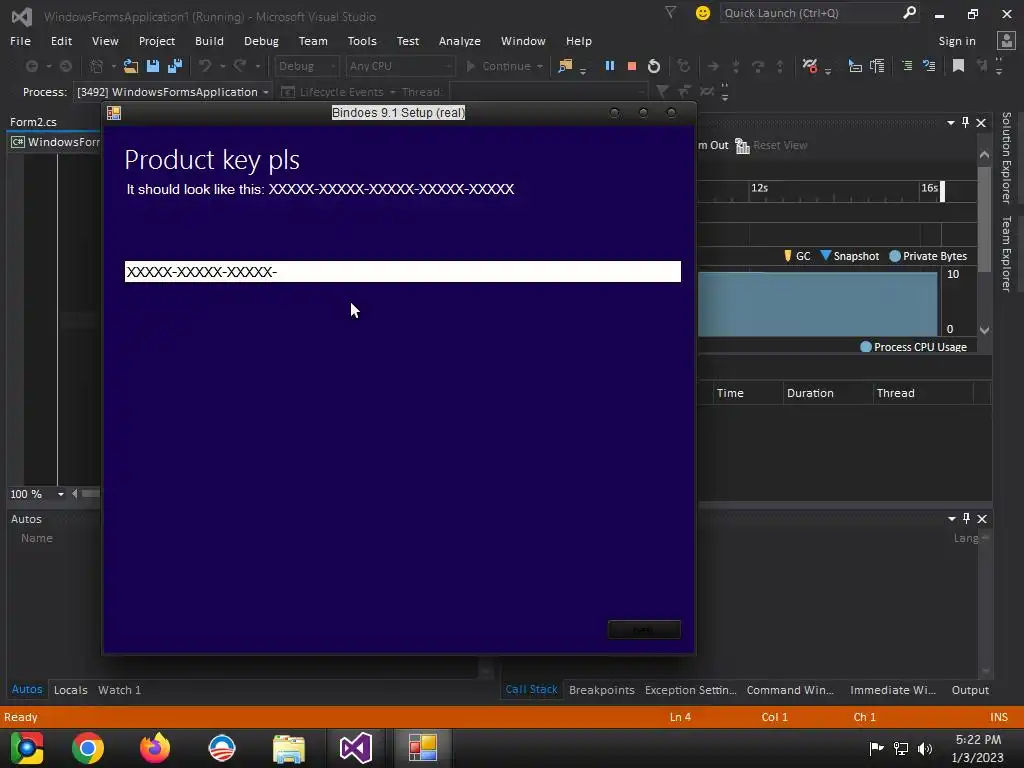Image resolution: width=1024 pixels, height=768 pixels.
Task: Click the 16s timeline position marker
Action: 942,191
